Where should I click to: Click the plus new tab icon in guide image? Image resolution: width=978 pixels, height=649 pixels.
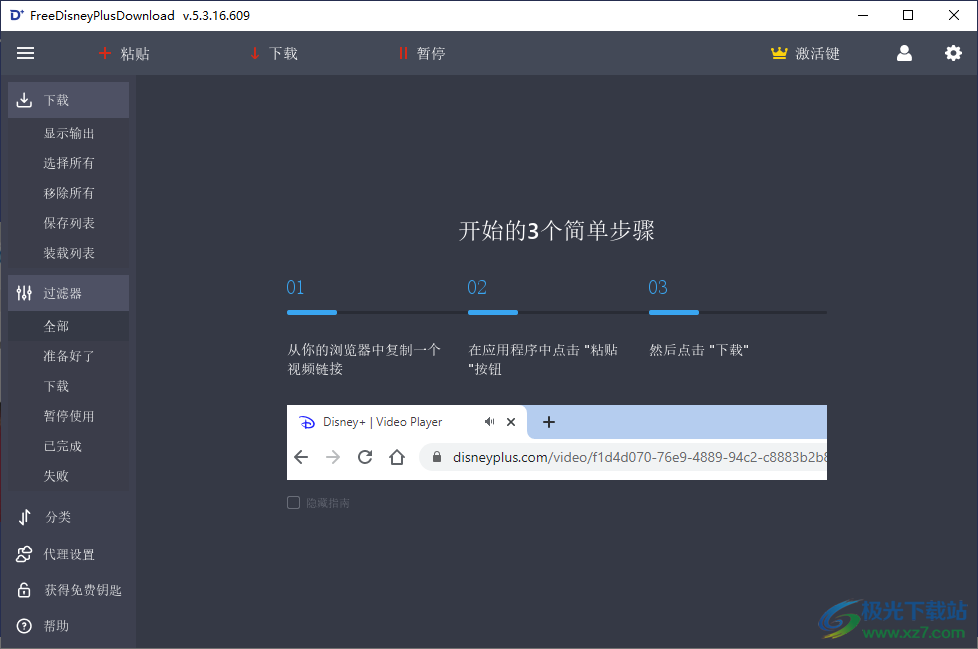[x=549, y=422]
